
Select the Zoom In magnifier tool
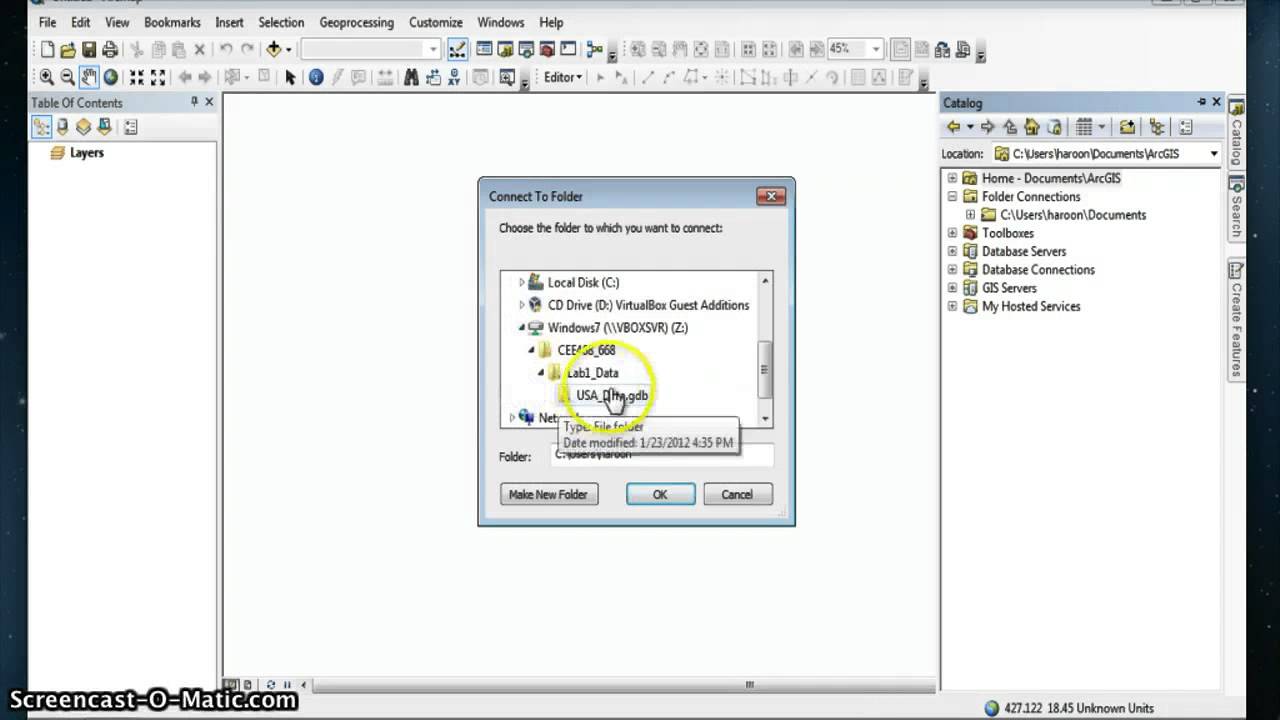pos(46,77)
